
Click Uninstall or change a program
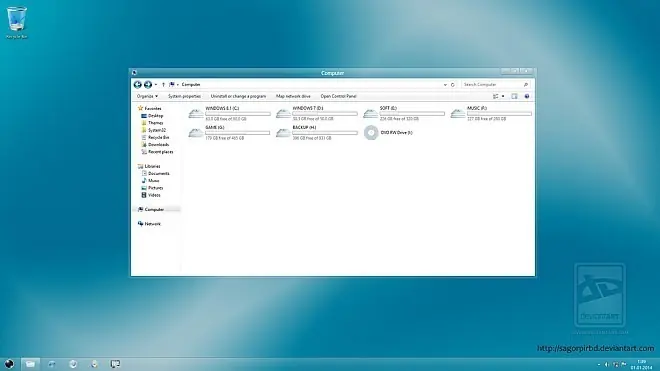point(238,96)
